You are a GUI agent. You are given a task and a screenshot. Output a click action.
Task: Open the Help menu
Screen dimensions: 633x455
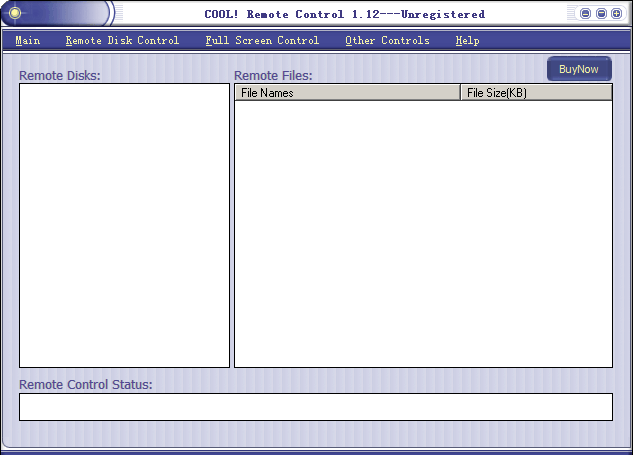pos(467,41)
